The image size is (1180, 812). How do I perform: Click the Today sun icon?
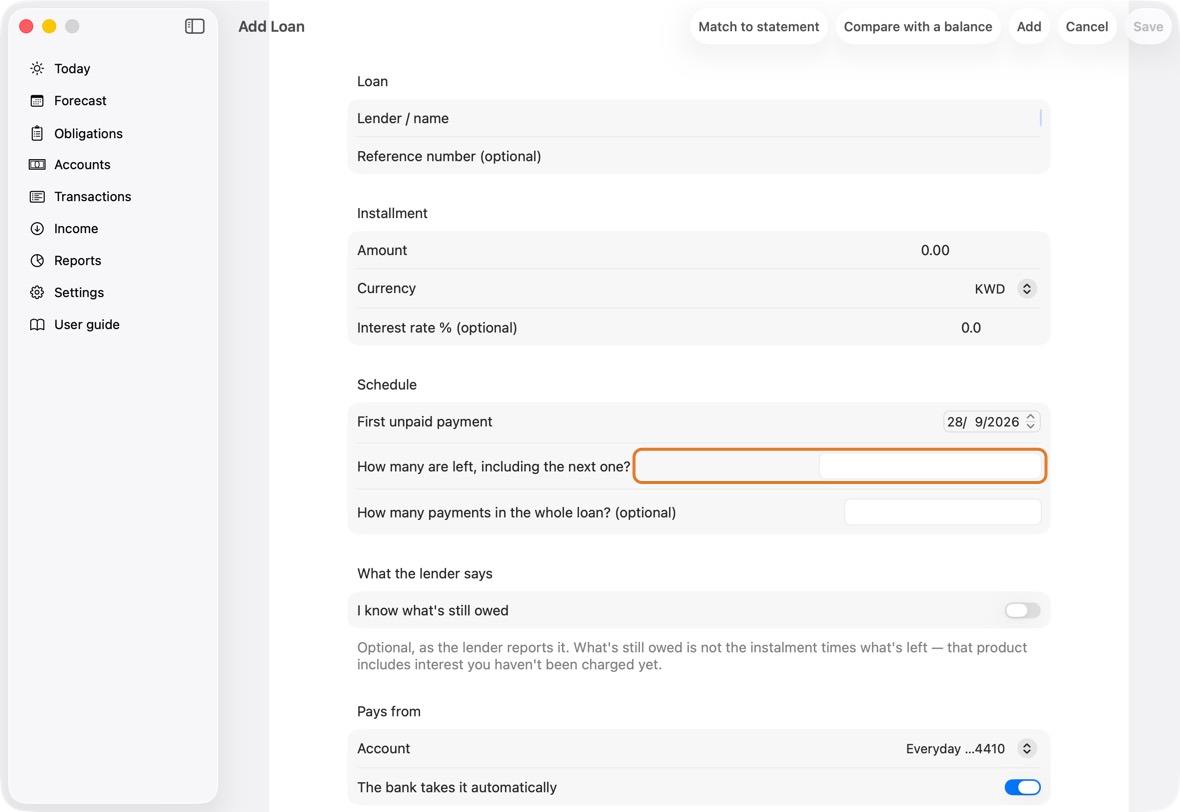(x=37, y=68)
